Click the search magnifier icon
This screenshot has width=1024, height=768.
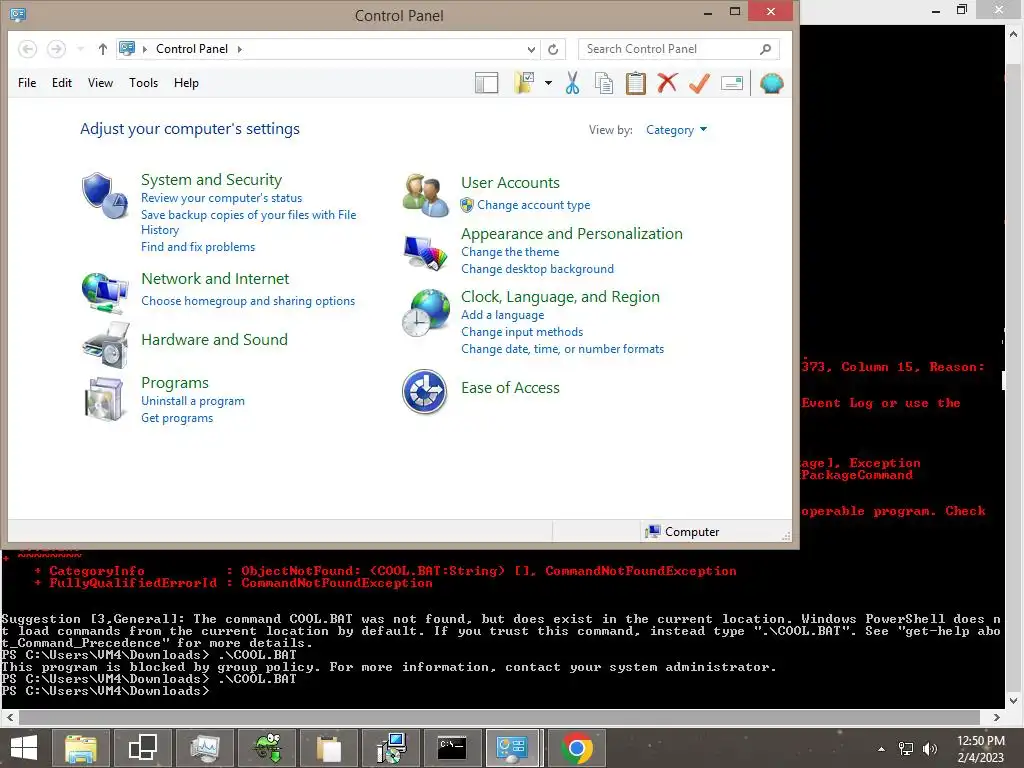pos(765,49)
